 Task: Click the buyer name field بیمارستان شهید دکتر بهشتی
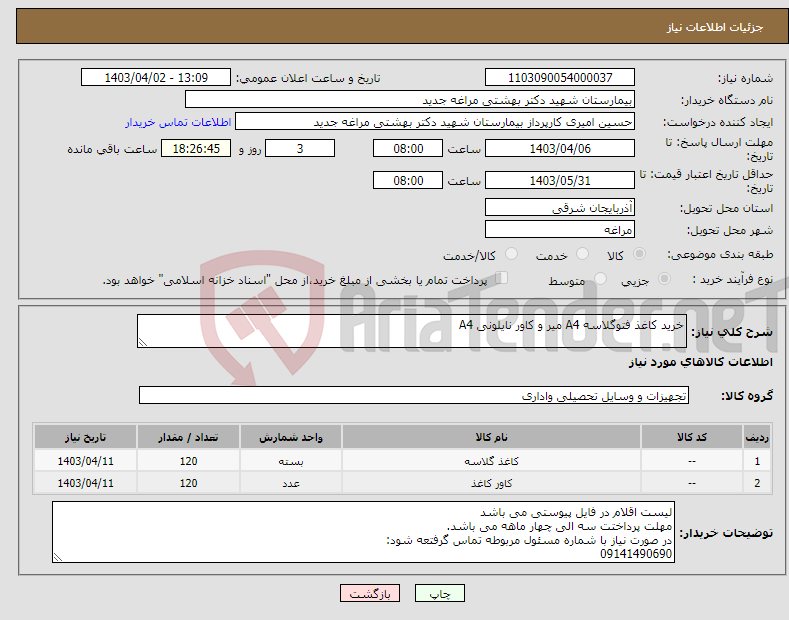click(x=410, y=100)
